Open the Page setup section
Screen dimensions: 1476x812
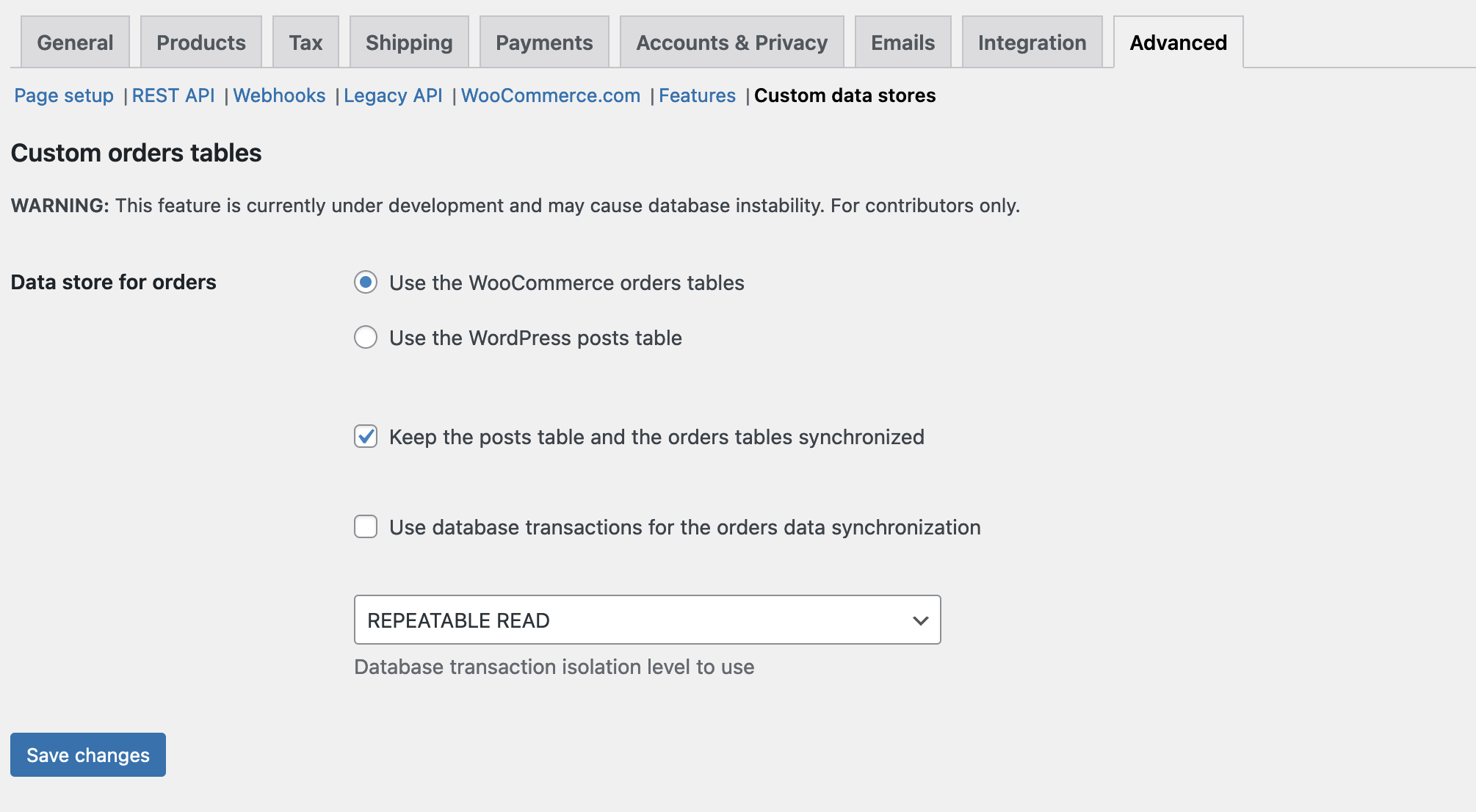63,95
